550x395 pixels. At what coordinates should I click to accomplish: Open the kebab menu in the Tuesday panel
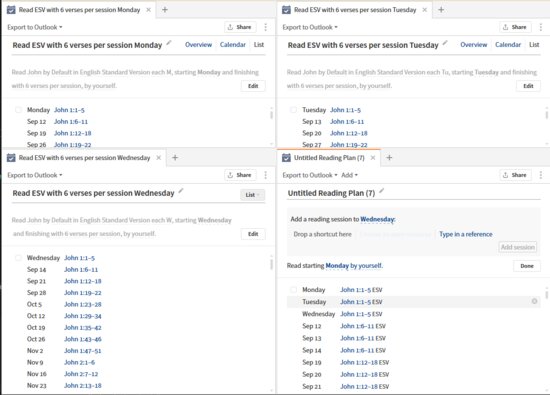click(541, 27)
